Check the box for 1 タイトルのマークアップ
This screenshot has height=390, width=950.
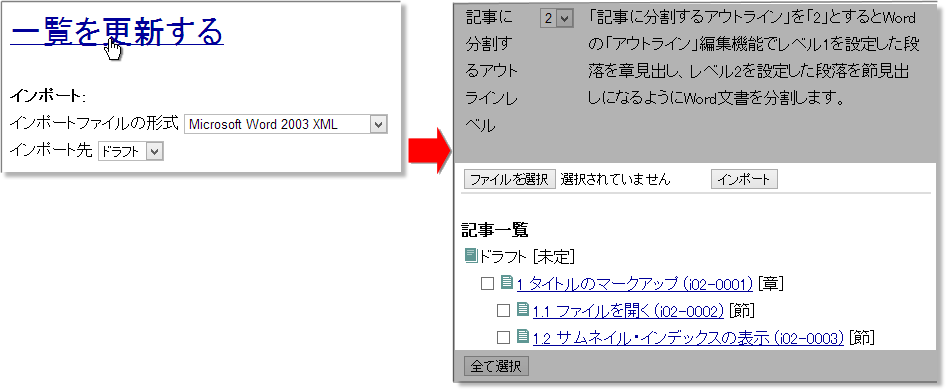coord(487,283)
